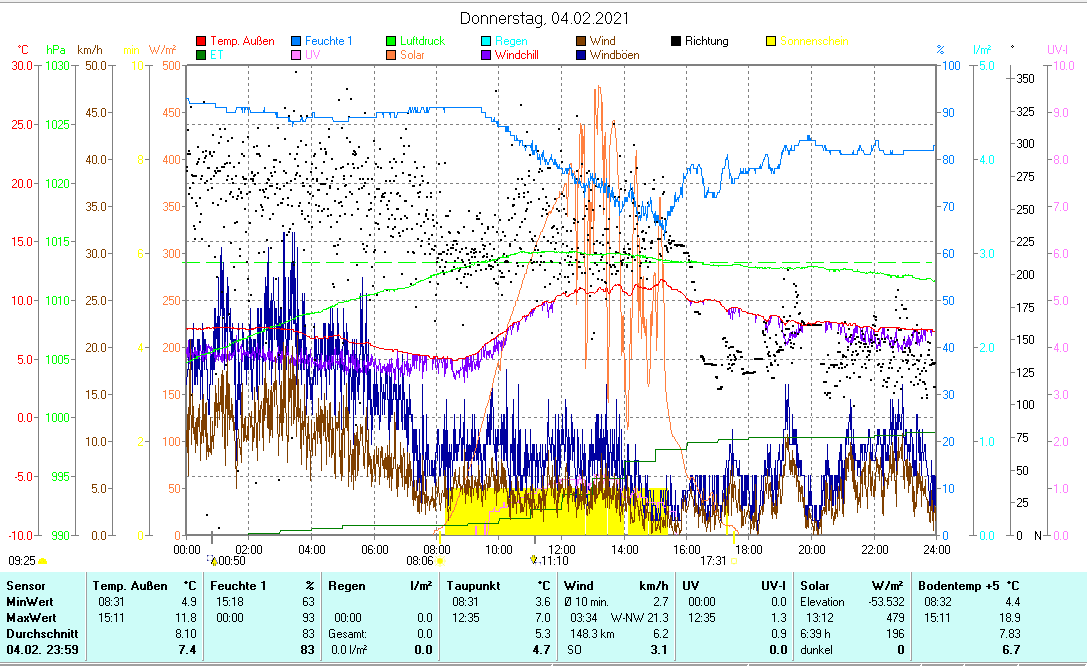Click the purple Windchill legend square
This screenshot has width=1087, height=666.
[486, 55]
